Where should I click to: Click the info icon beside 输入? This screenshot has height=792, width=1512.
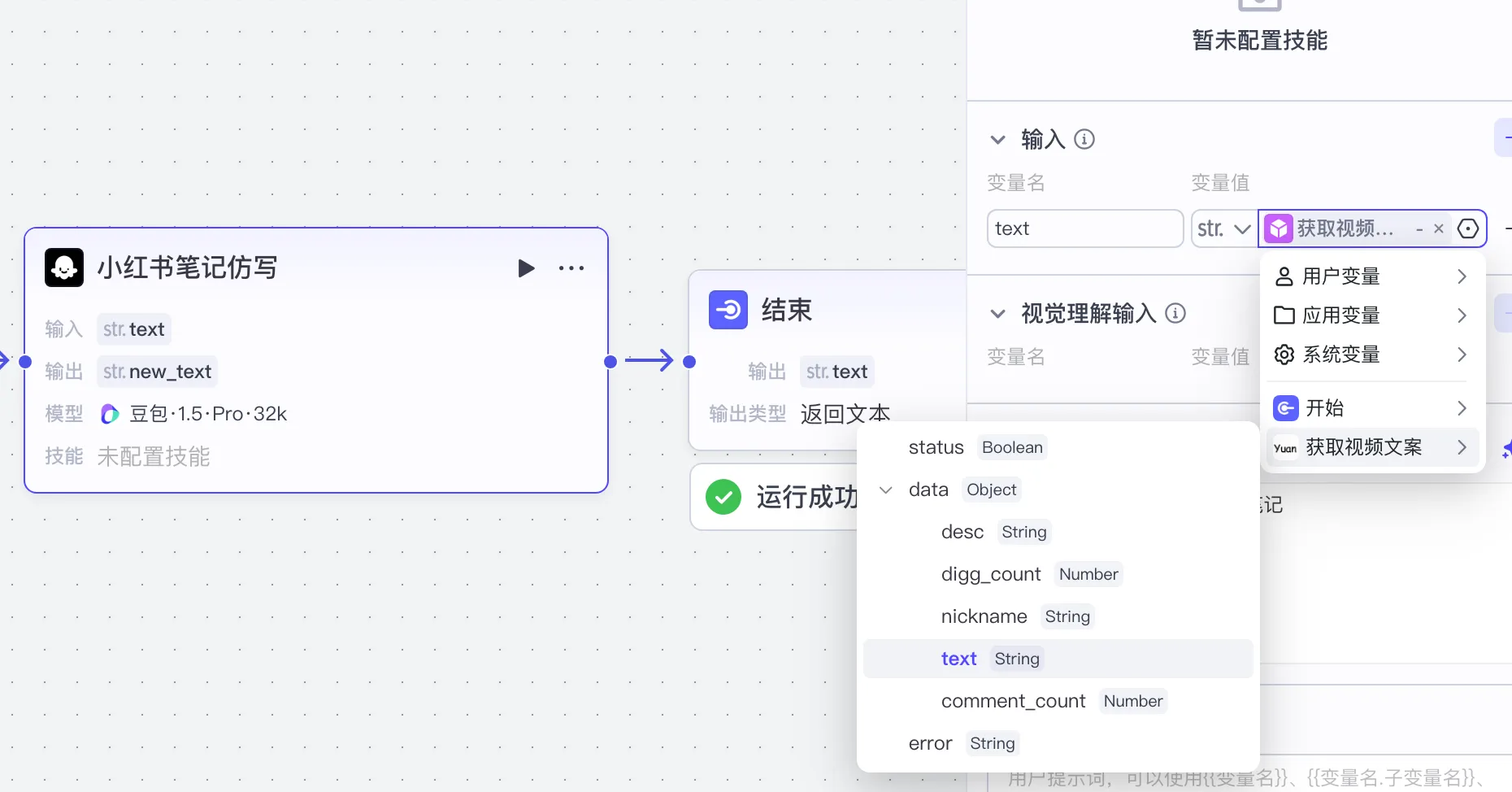(x=1084, y=140)
